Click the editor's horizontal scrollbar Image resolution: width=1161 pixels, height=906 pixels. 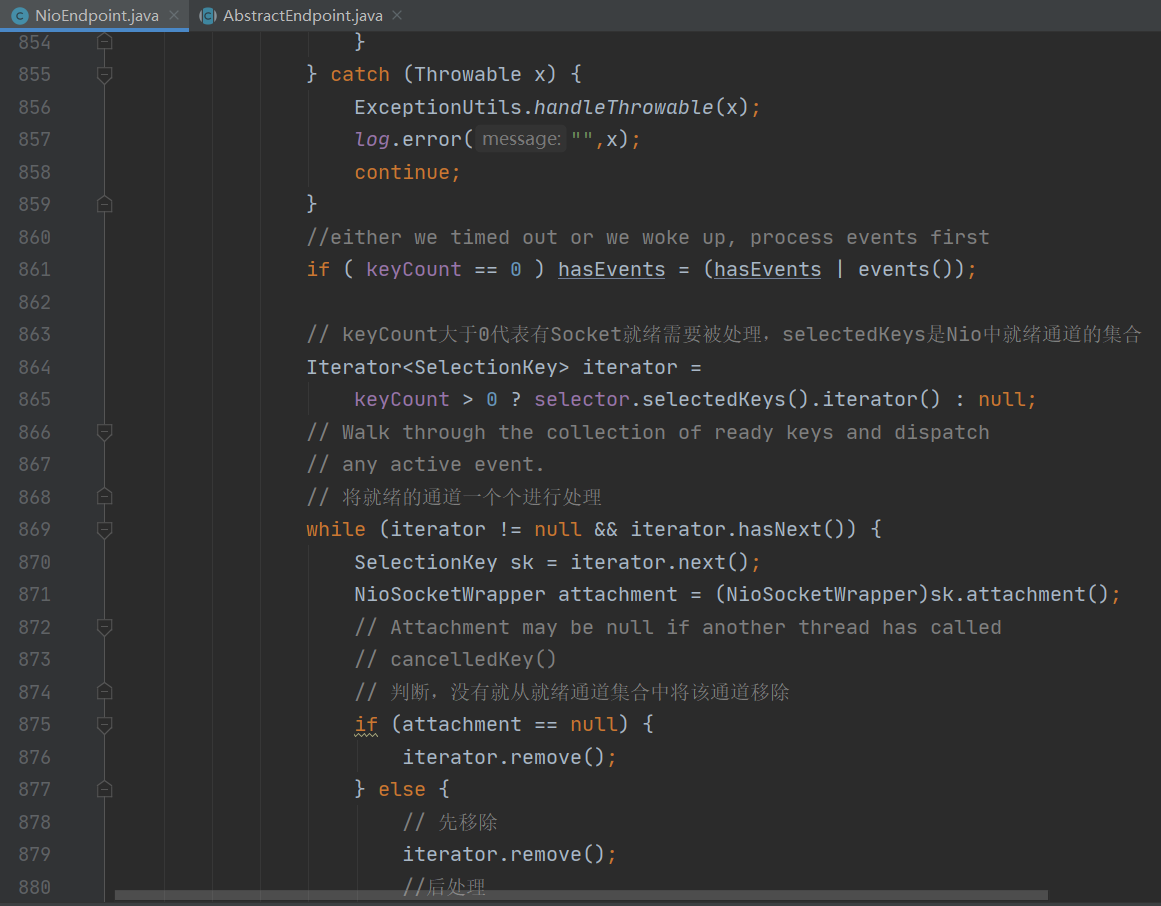point(581,896)
